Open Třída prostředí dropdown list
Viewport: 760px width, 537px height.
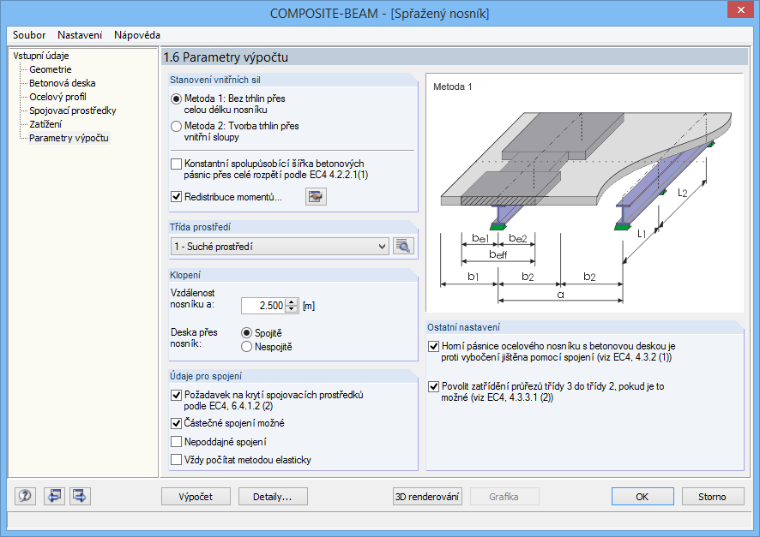tap(280, 246)
